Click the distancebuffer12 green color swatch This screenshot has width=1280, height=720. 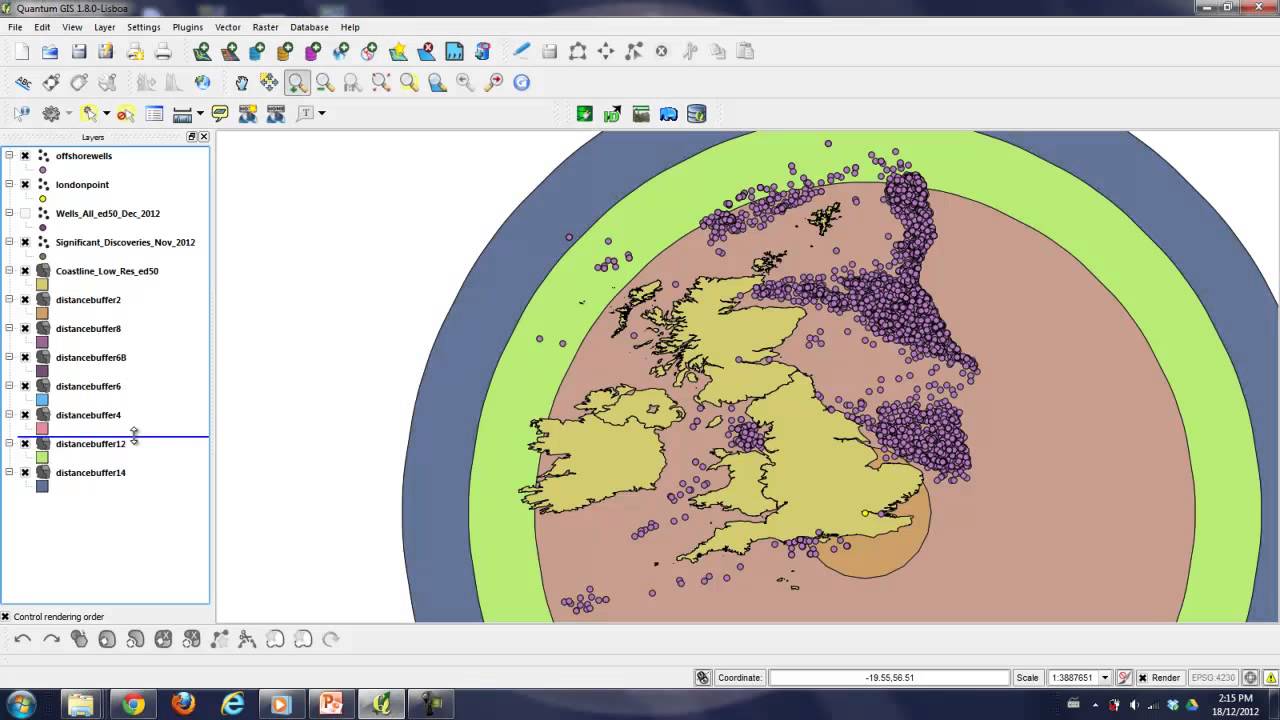42,458
